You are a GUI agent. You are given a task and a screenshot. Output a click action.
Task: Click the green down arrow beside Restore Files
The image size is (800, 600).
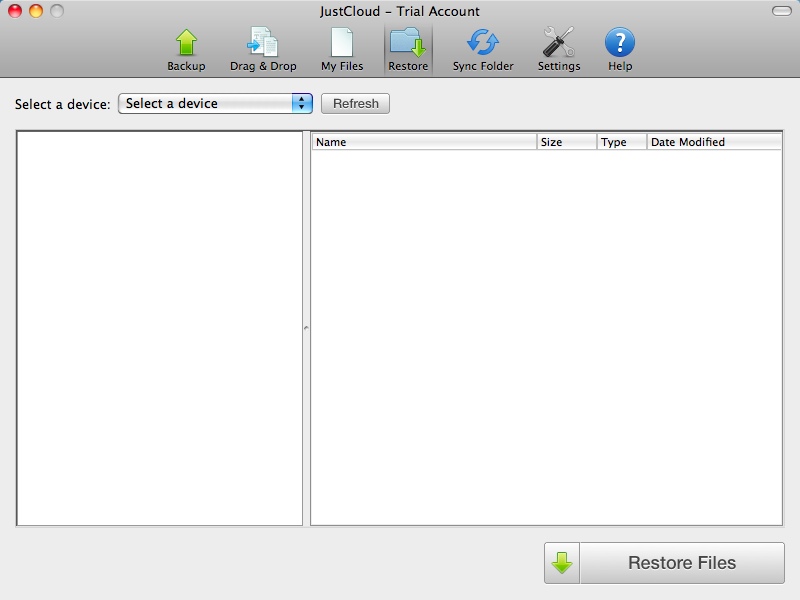(x=562, y=563)
